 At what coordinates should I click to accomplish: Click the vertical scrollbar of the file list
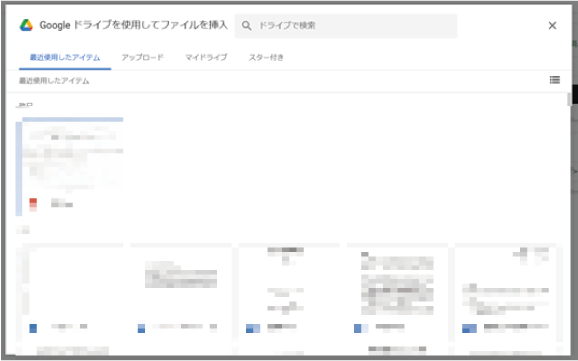[569, 100]
